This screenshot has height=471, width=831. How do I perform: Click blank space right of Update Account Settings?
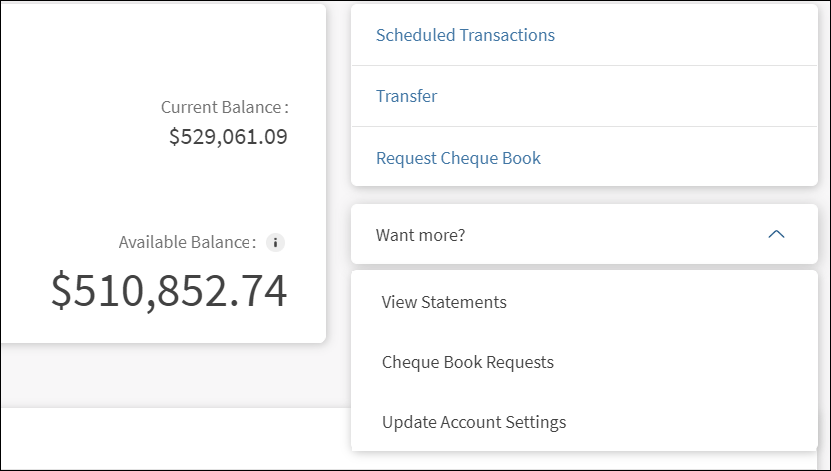pyautogui.click(x=700, y=422)
